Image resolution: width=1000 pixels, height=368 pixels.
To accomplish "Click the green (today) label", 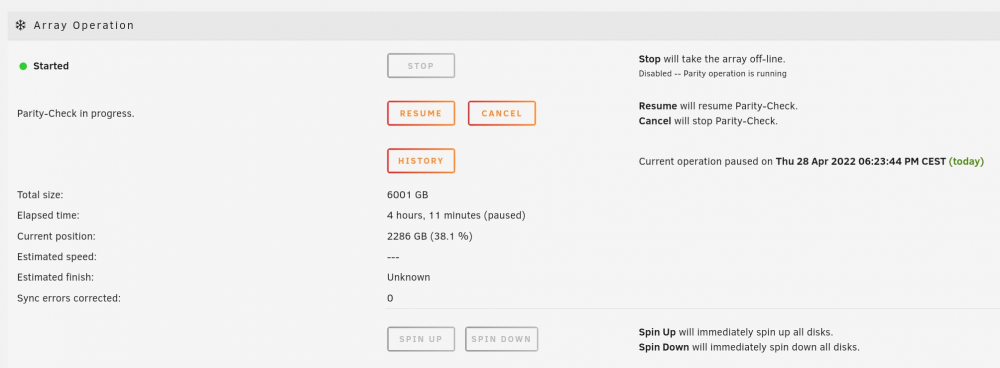I will coord(966,161).
